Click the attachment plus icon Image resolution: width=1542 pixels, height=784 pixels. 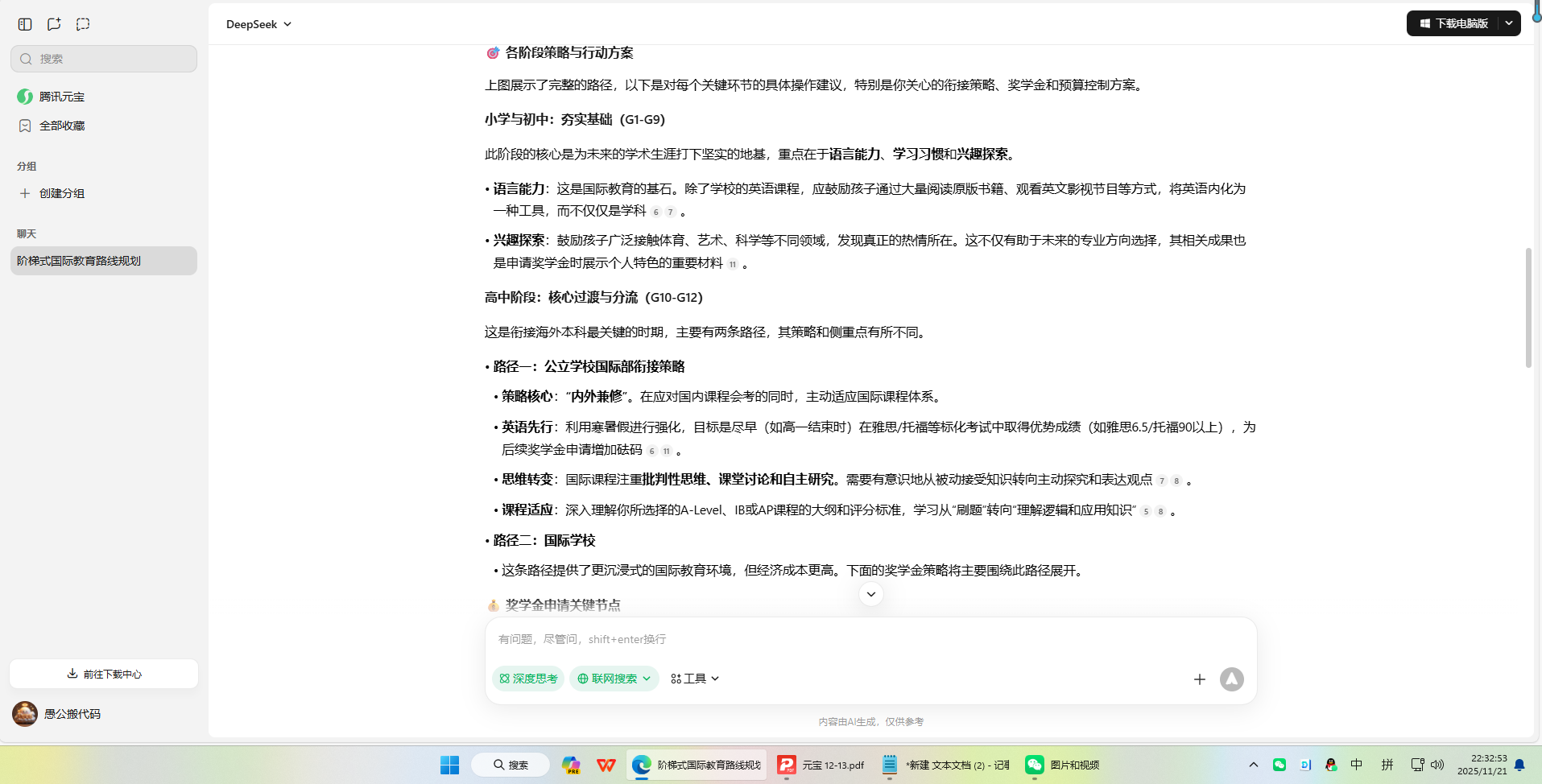pyautogui.click(x=1199, y=679)
